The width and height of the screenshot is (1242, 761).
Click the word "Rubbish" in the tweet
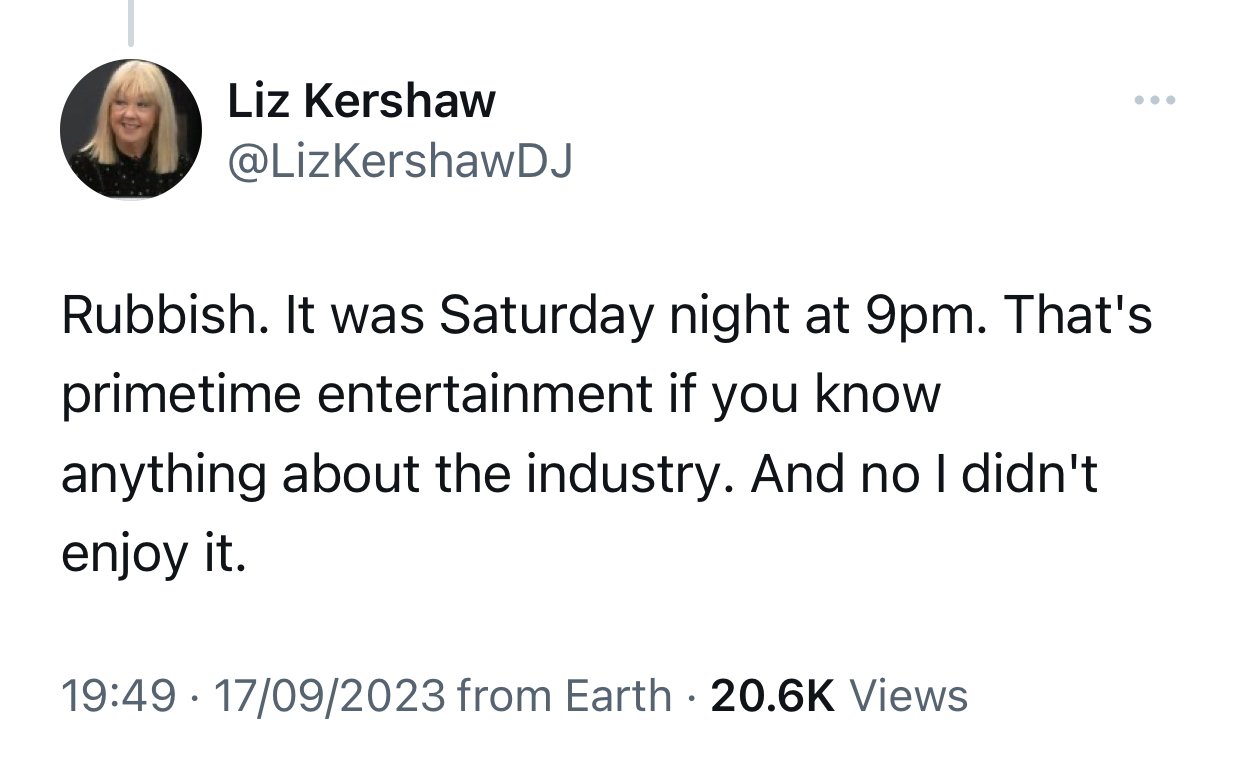click(x=158, y=316)
